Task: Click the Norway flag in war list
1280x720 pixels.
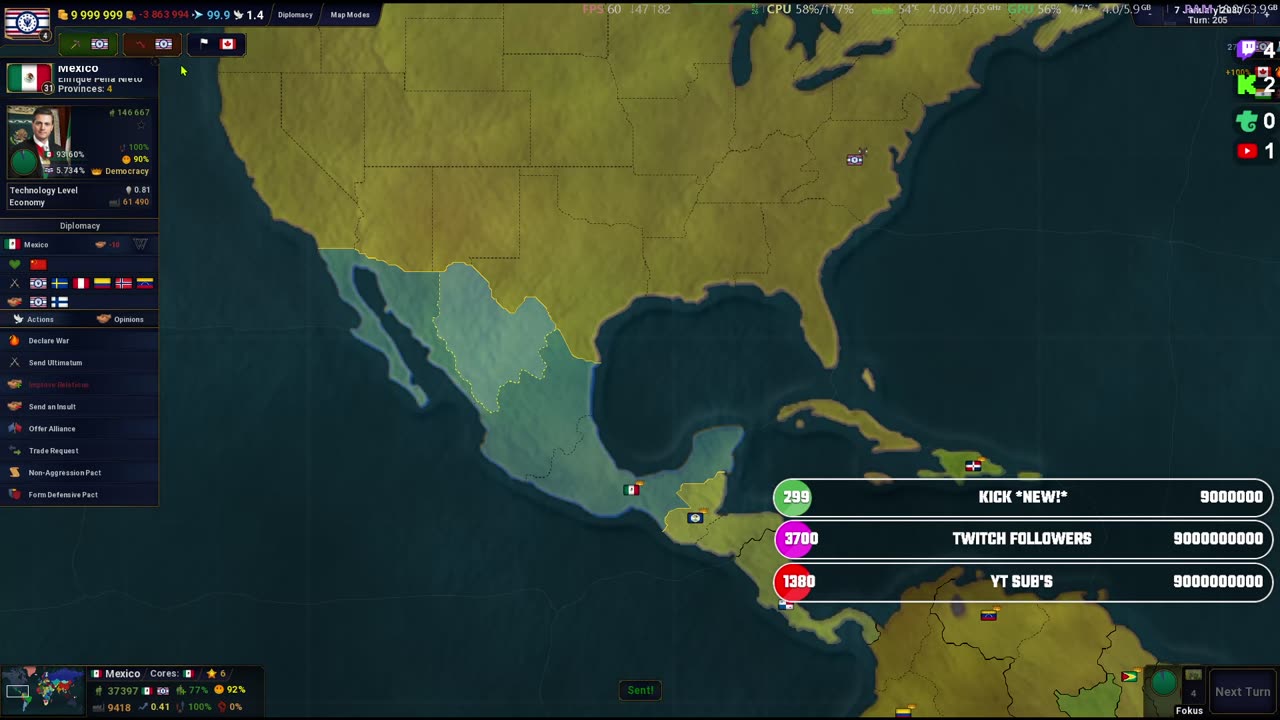Action: click(x=123, y=283)
